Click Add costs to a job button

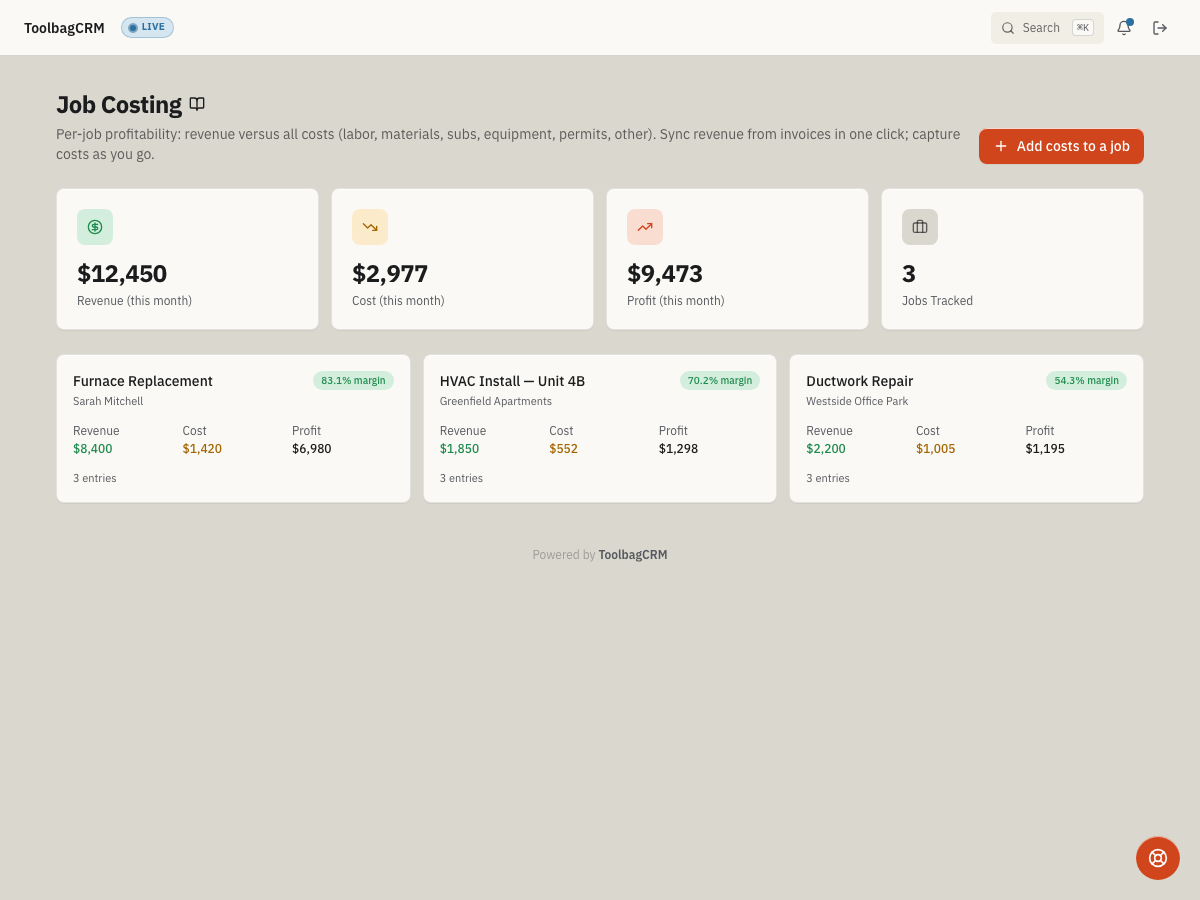pyautogui.click(x=1061, y=146)
